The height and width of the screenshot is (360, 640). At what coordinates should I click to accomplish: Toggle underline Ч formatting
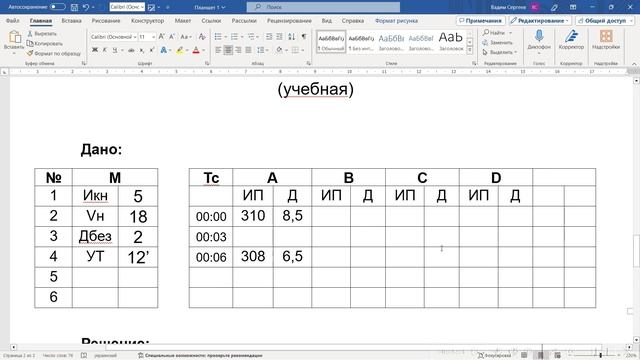[116, 50]
